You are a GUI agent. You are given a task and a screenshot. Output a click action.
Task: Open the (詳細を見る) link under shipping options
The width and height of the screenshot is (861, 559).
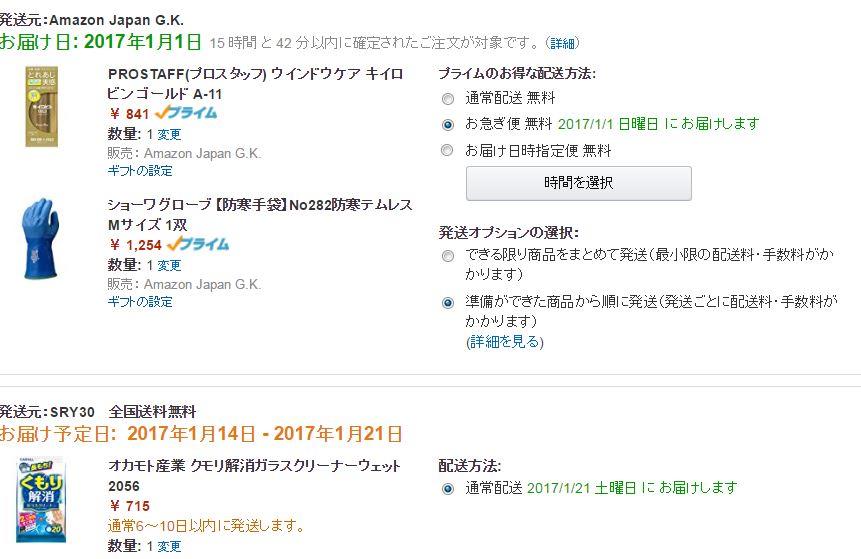pos(505,342)
